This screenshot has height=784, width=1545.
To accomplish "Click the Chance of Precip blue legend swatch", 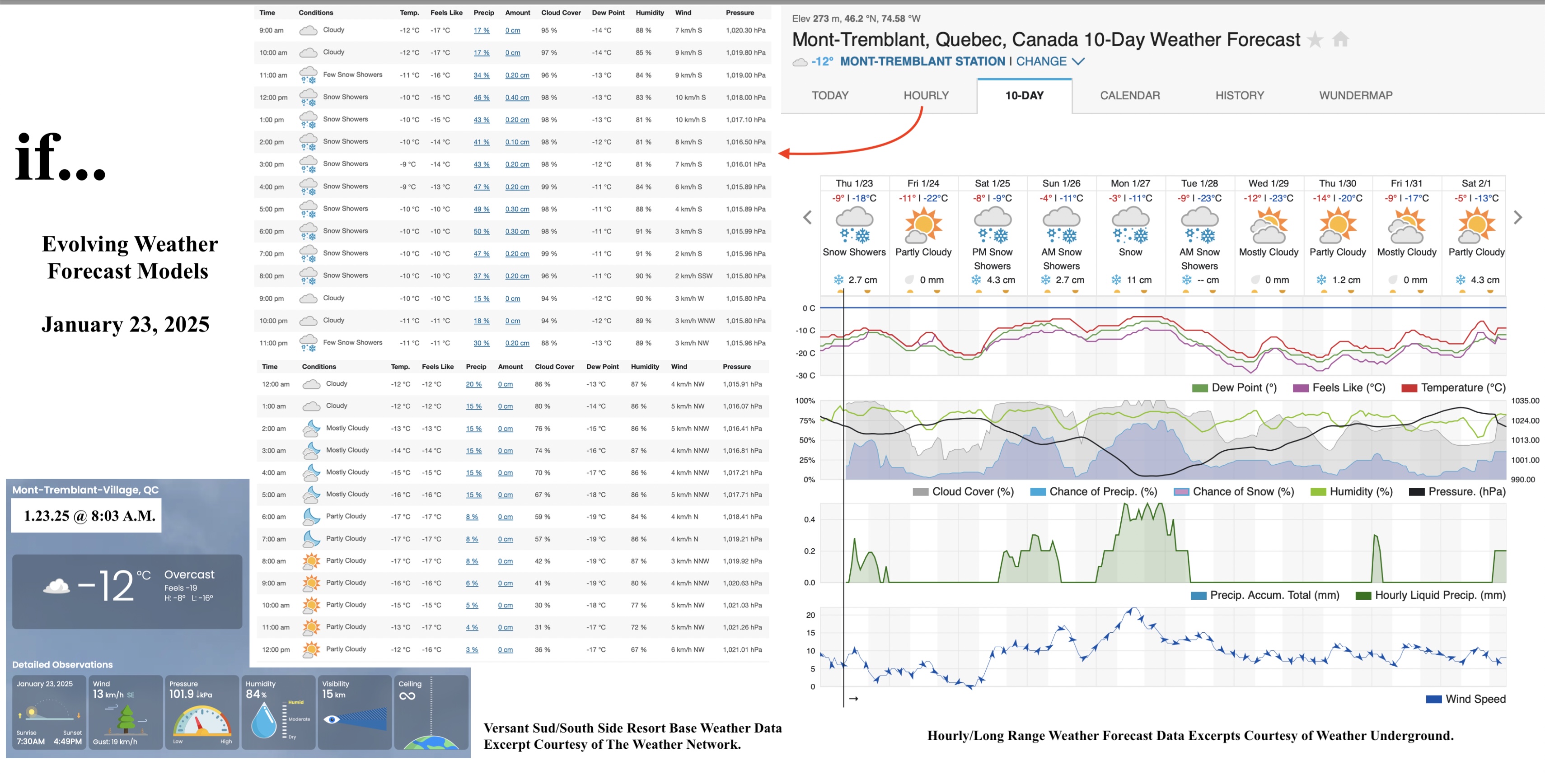I will [1038, 492].
